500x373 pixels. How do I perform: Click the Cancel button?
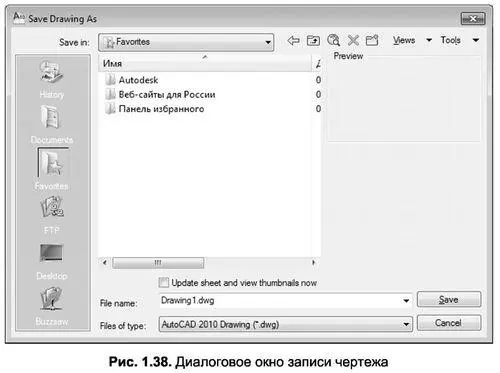tap(449, 323)
